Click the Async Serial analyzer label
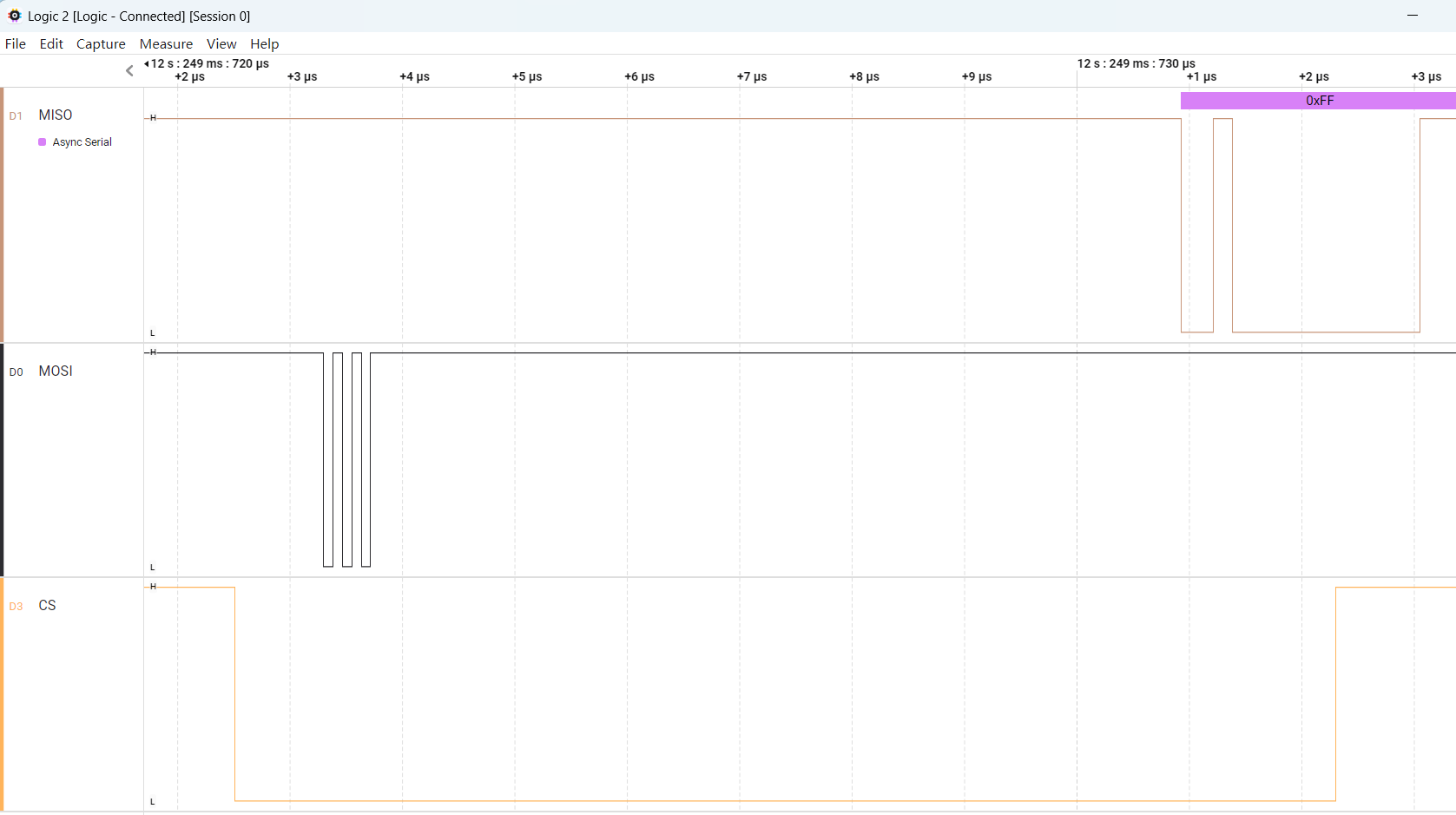The height and width of the screenshot is (815, 1456). point(82,142)
